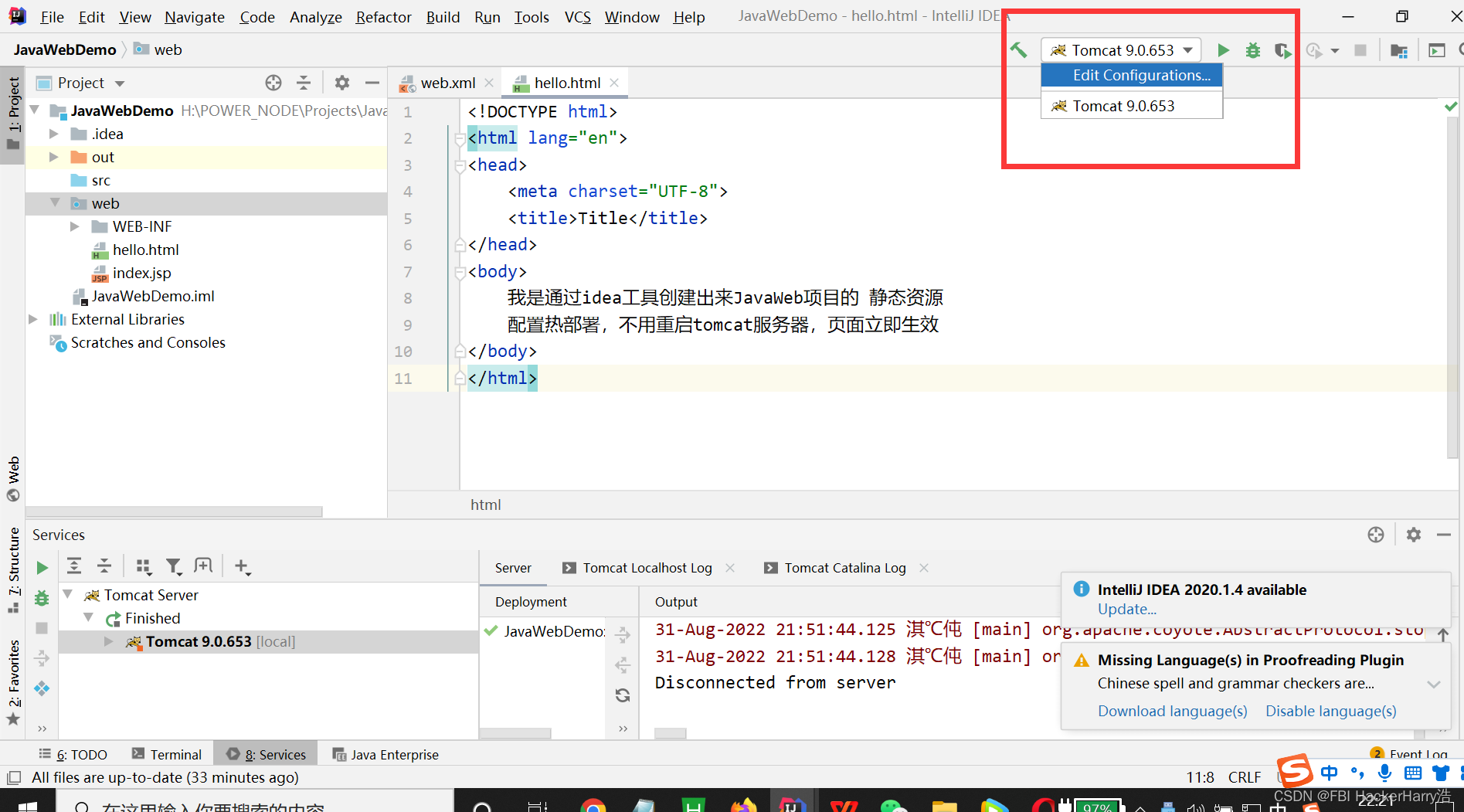Collapse all in the Project panel toolbar
This screenshot has height=812, width=1464.
304,83
